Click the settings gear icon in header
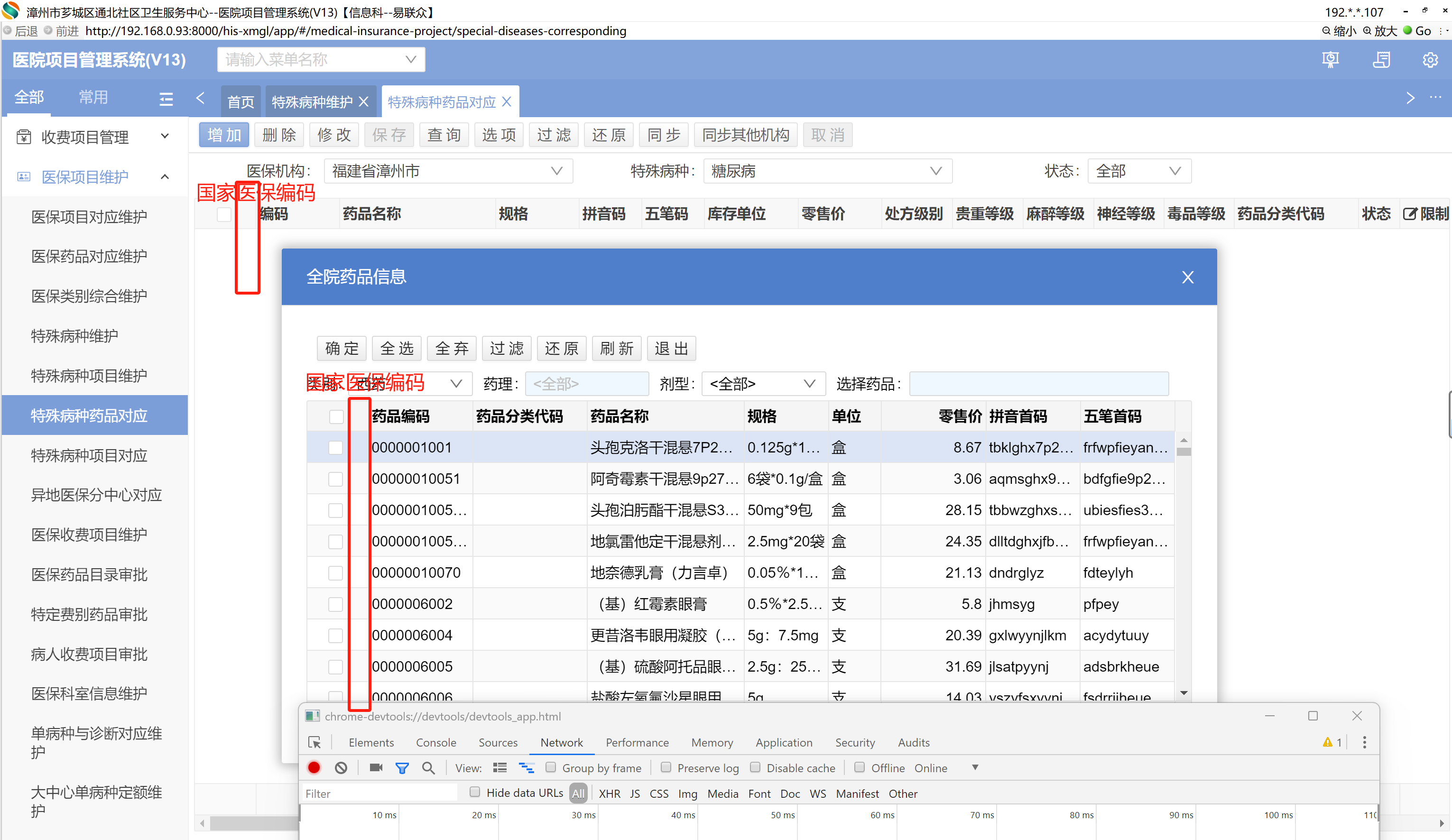1452x840 pixels. [1430, 60]
